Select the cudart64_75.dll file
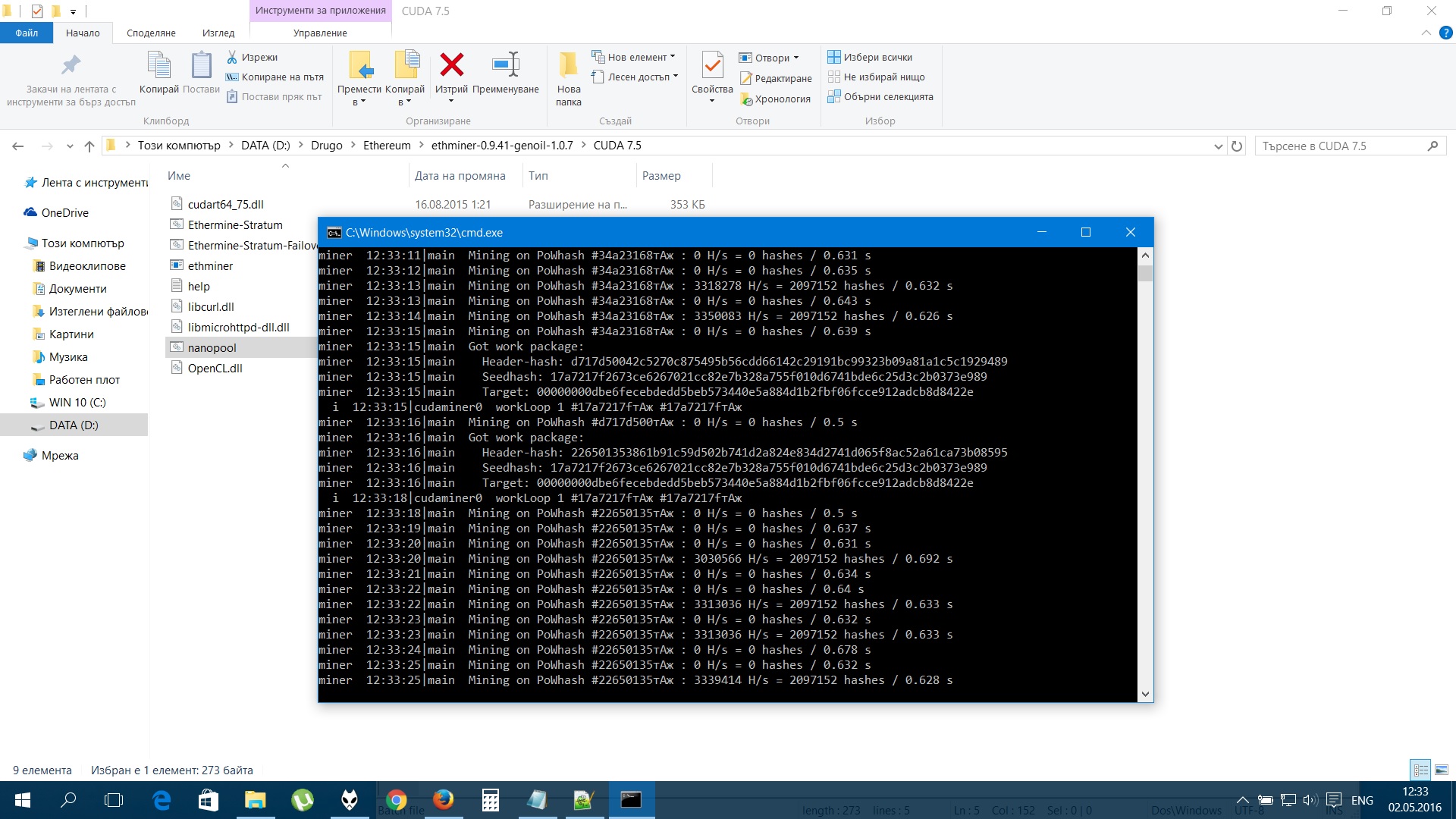Screen dimensions: 1456x819 226,205
